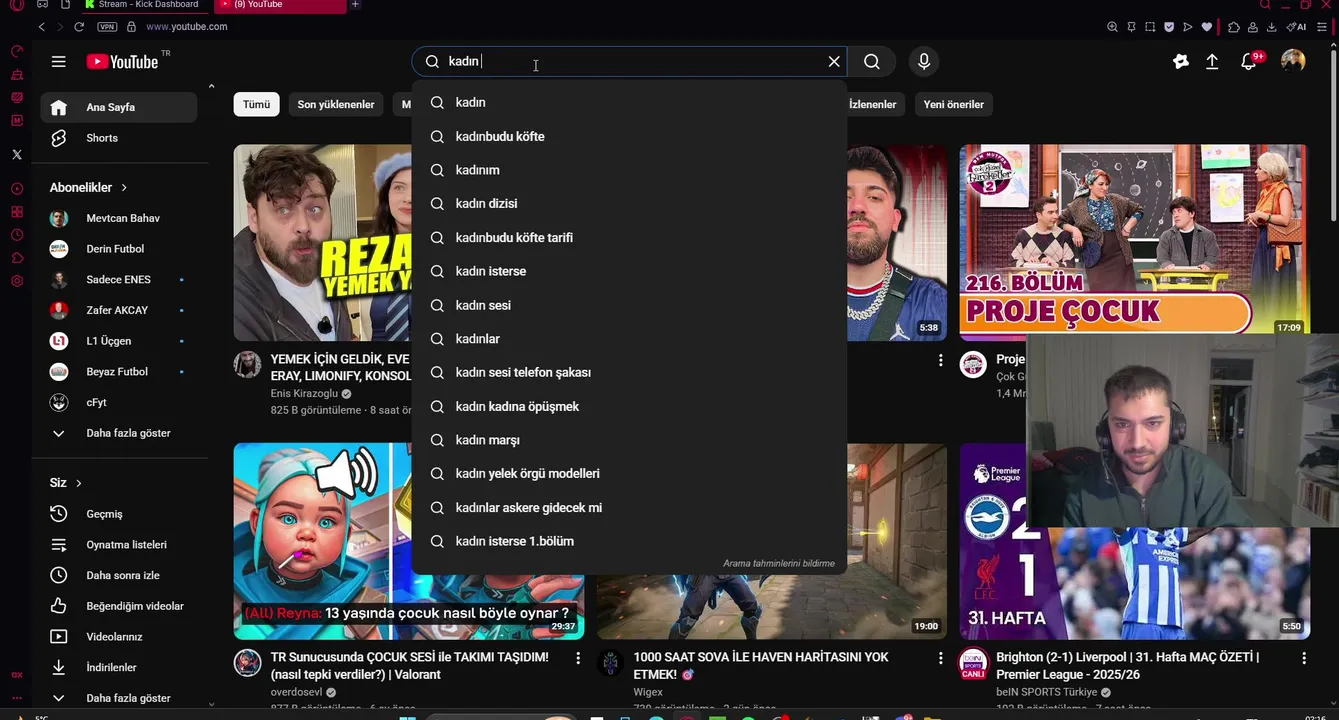The width and height of the screenshot is (1339, 720).
Task: Select the 'kadınbudu köfte tarifi' suggestion
Action: tap(629, 237)
